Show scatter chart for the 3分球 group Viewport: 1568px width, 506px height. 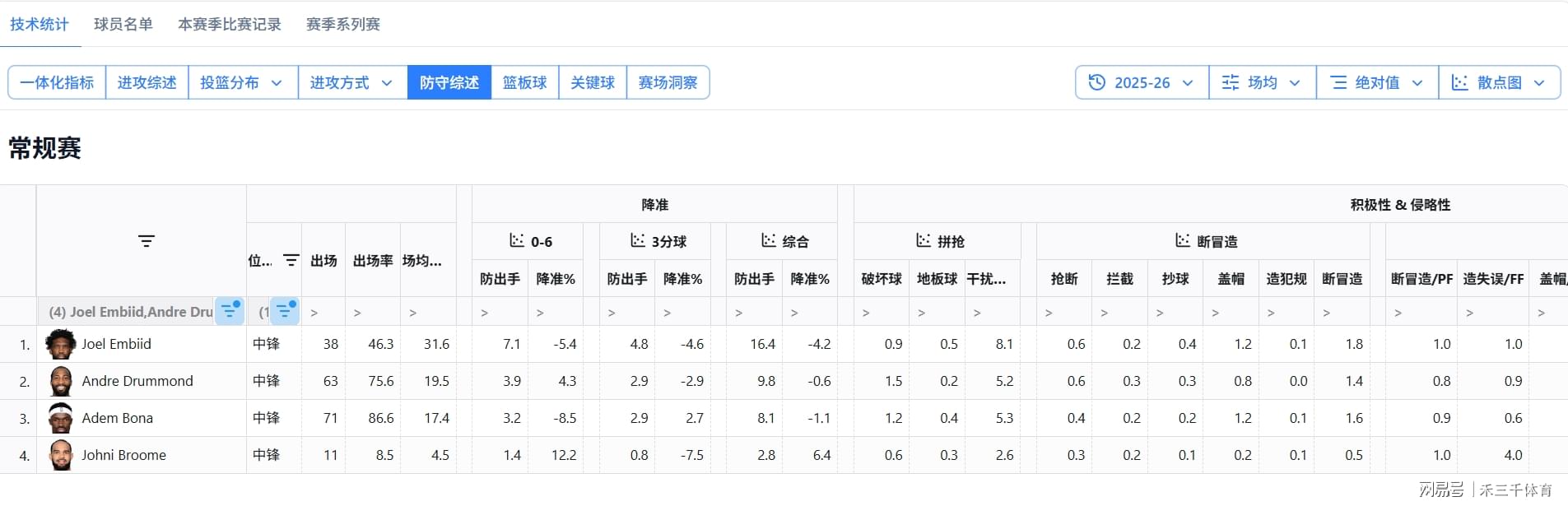(x=638, y=240)
